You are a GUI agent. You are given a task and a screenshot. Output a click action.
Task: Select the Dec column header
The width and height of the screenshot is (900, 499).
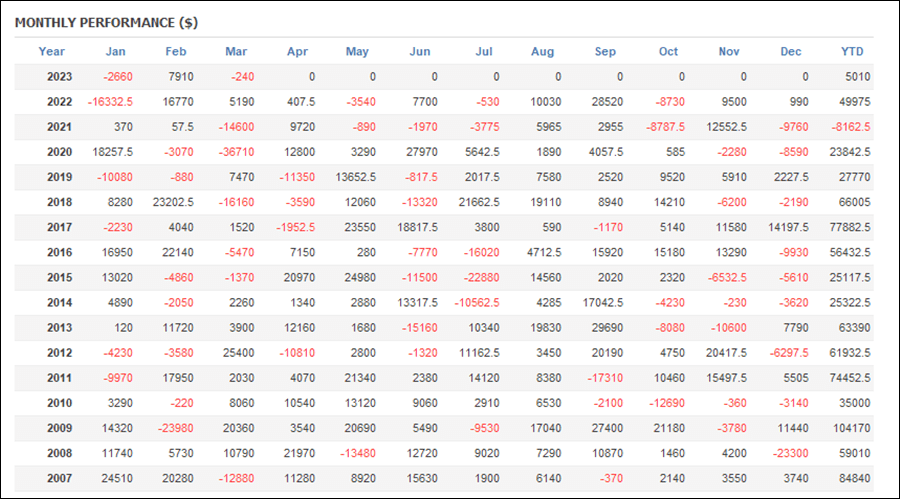pos(790,52)
